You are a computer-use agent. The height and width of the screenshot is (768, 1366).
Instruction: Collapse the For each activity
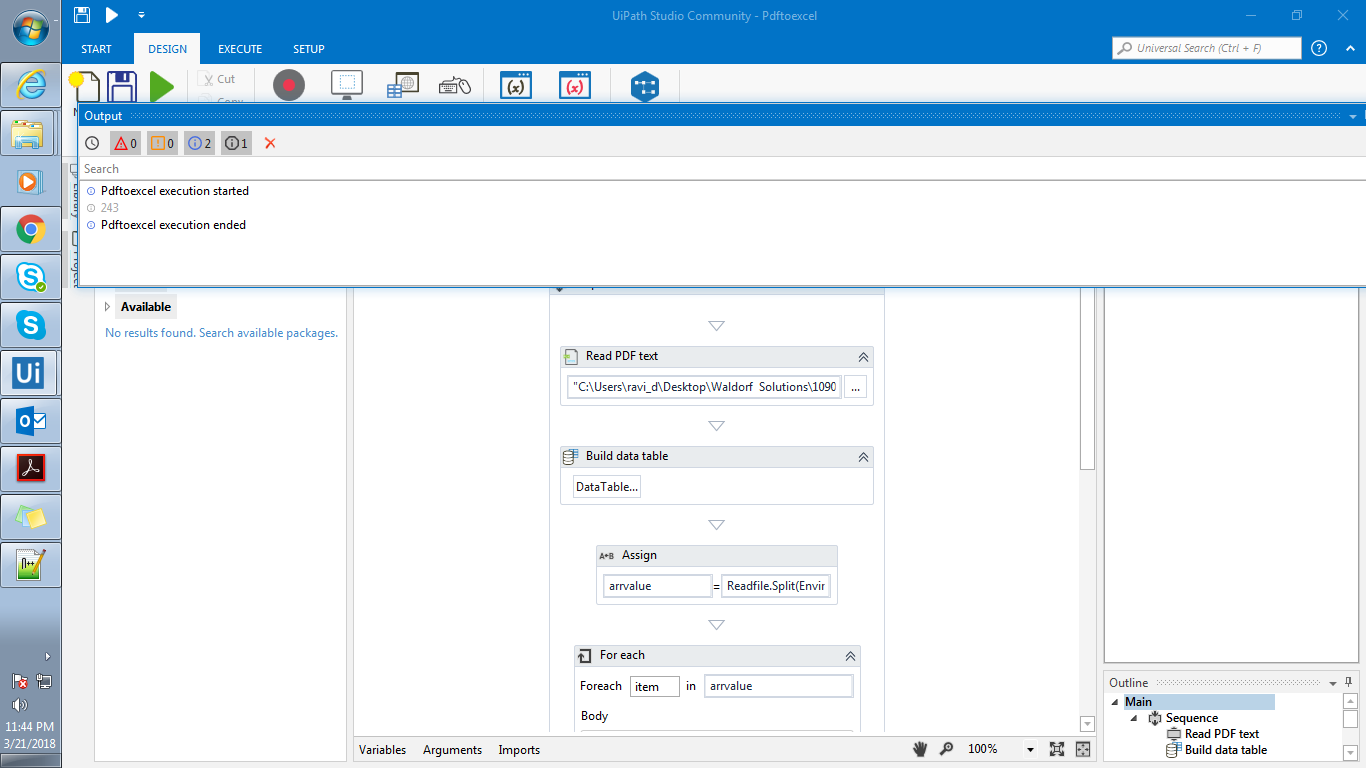coord(850,656)
